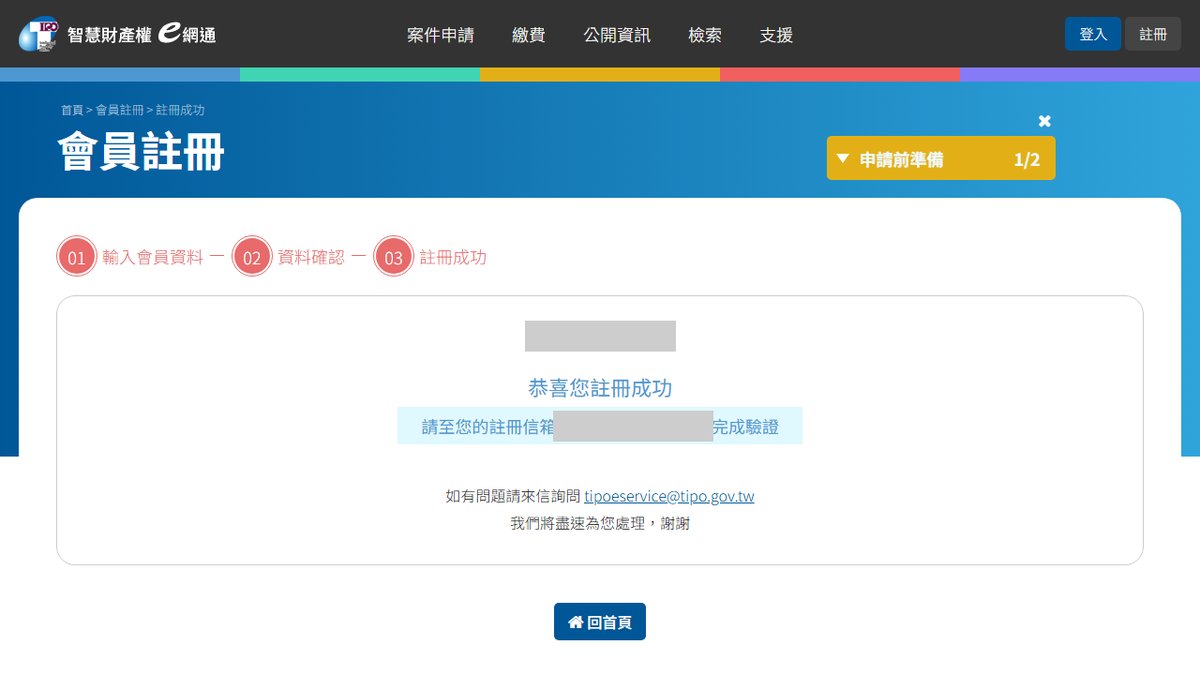Image resolution: width=1200 pixels, height=675 pixels.
Task: Open the 公開資訊 menu
Action: [617, 35]
